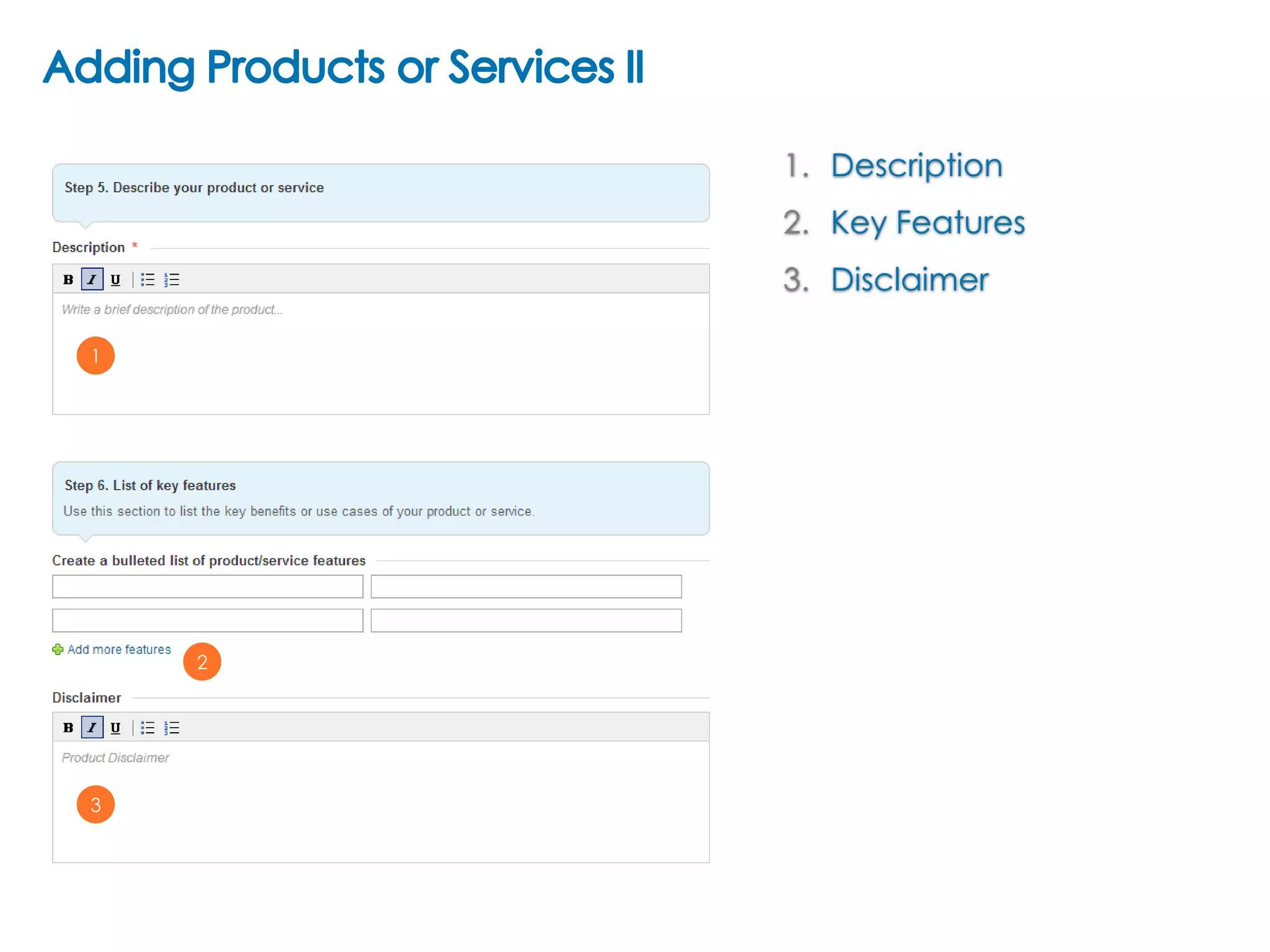The image size is (1270, 952).
Task: Toggle Underline in the Disclaimer editor toolbar
Action: coord(115,728)
